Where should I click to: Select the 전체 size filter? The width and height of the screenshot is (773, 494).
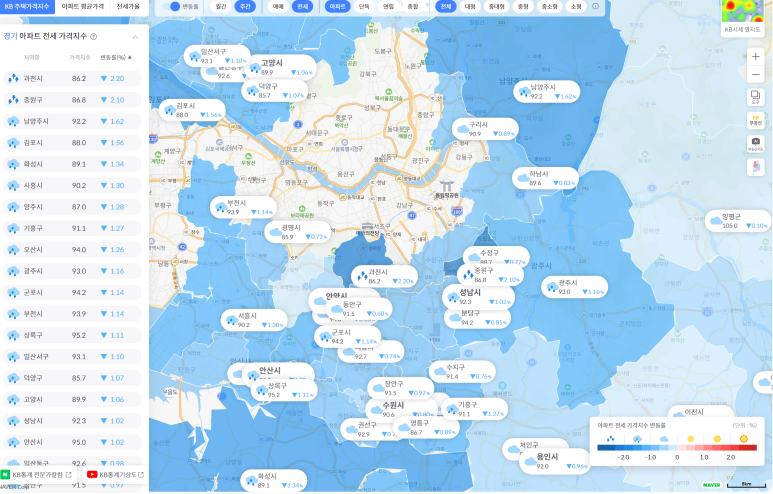(x=446, y=6)
